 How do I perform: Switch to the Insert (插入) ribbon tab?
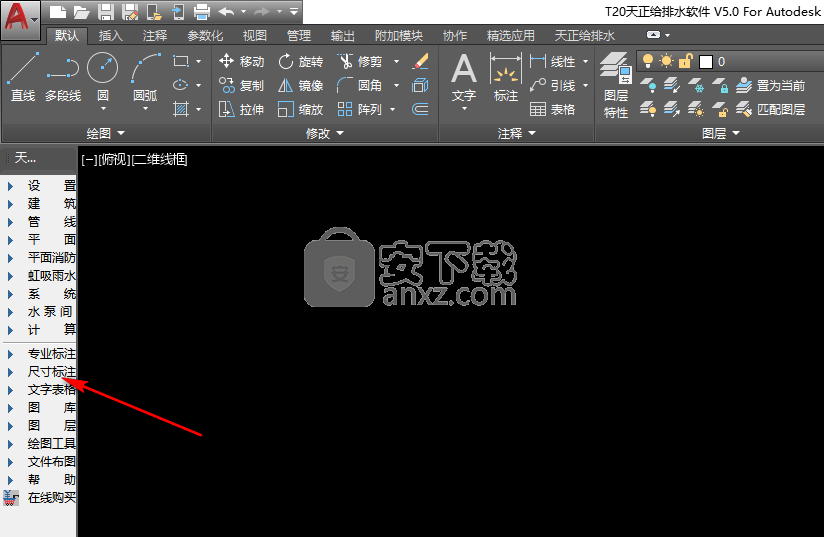[110, 36]
